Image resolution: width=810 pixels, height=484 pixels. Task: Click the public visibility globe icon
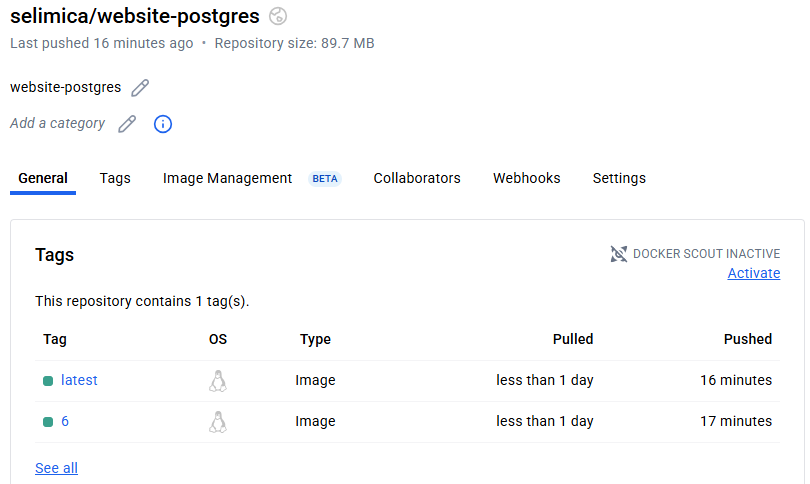point(279,16)
